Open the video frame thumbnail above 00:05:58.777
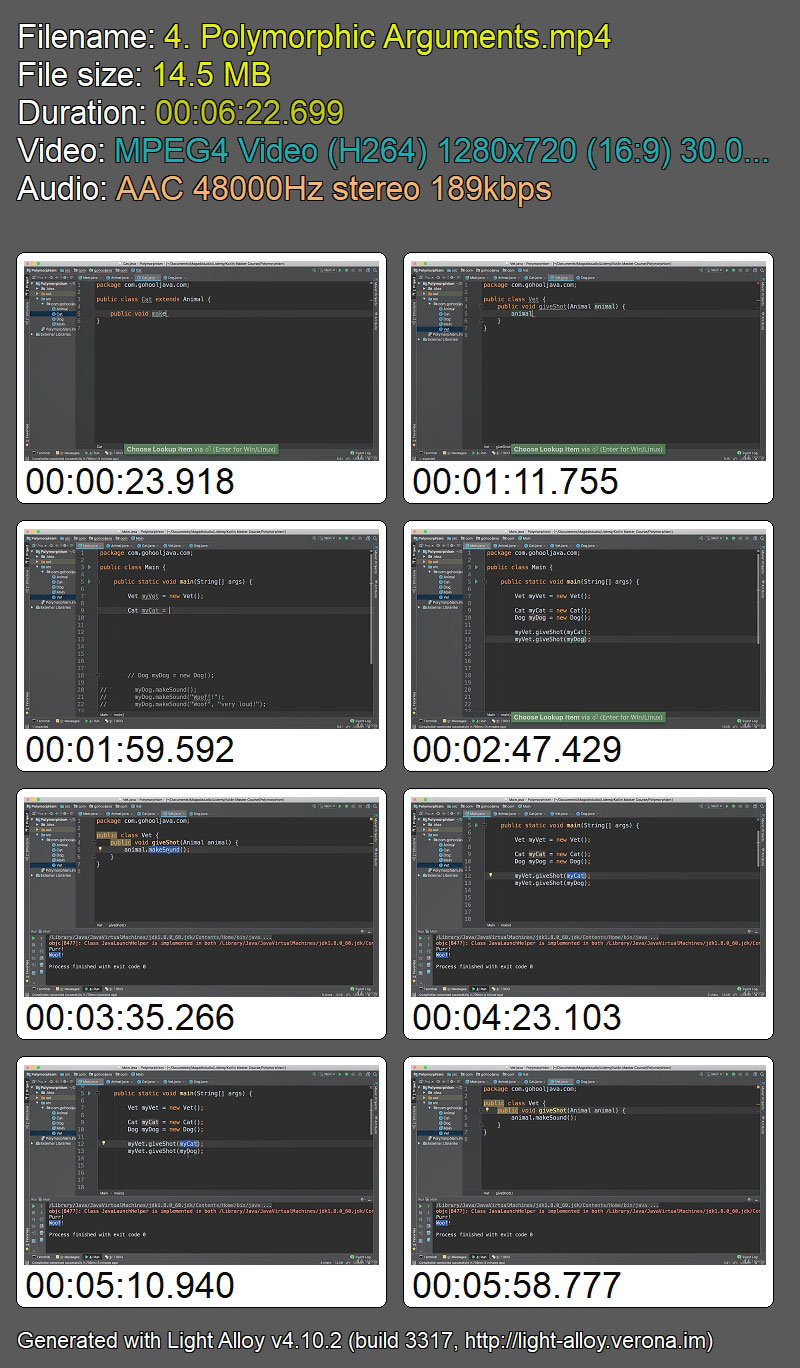800x1368 pixels. tap(588, 1164)
